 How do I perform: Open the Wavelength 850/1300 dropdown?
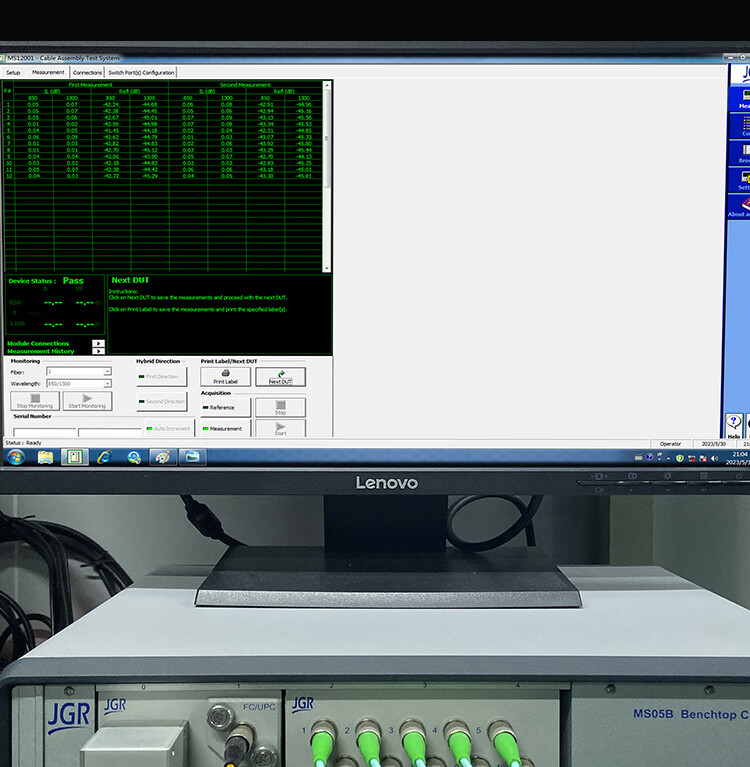point(107,384)
